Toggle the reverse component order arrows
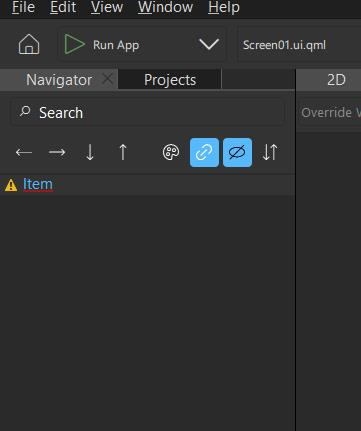Viewport: 361px width, 431px height. pos(270,152)
